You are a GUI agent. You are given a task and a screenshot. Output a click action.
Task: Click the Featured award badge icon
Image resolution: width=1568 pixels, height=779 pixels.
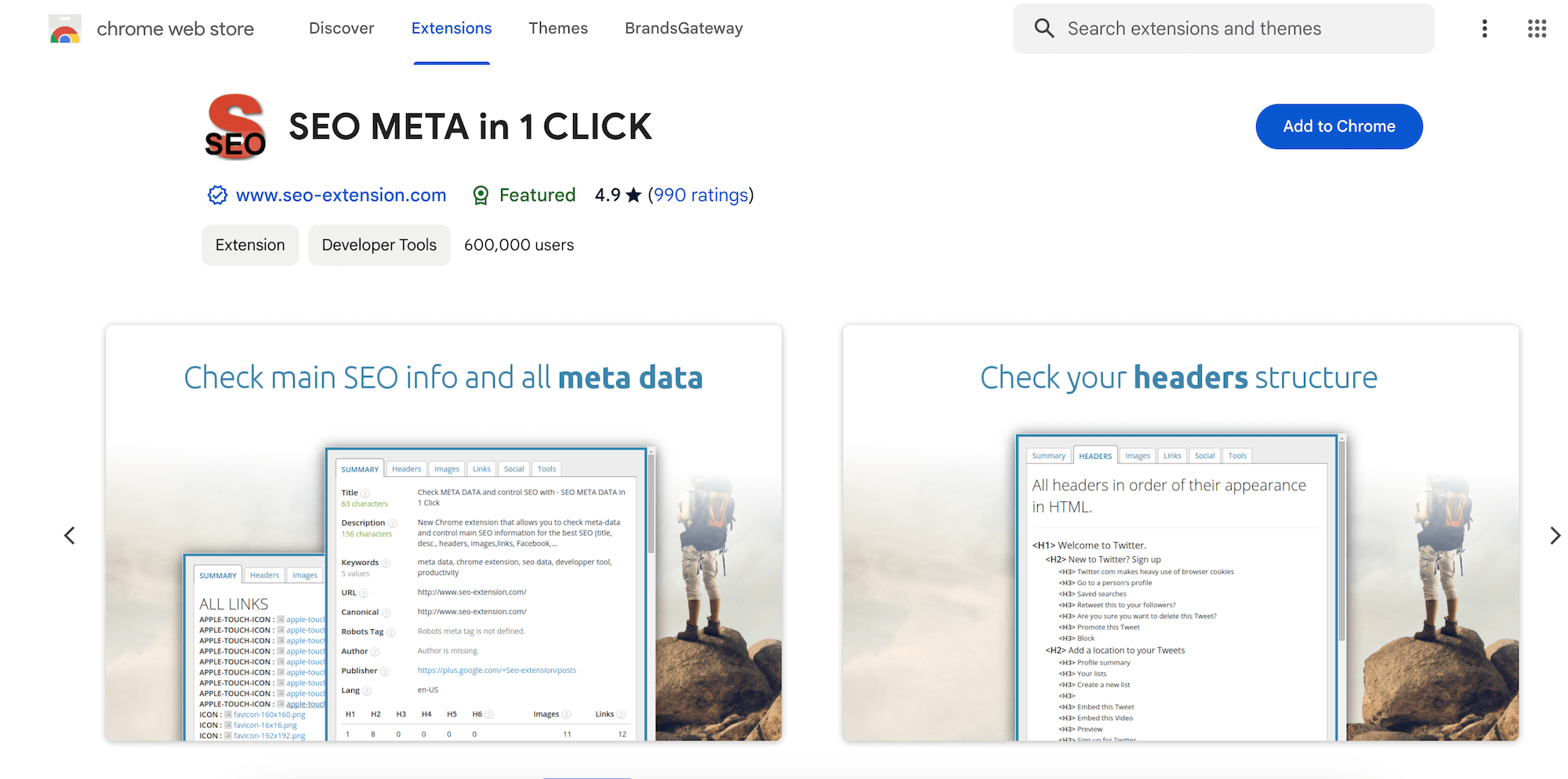(x=481, y=195)
